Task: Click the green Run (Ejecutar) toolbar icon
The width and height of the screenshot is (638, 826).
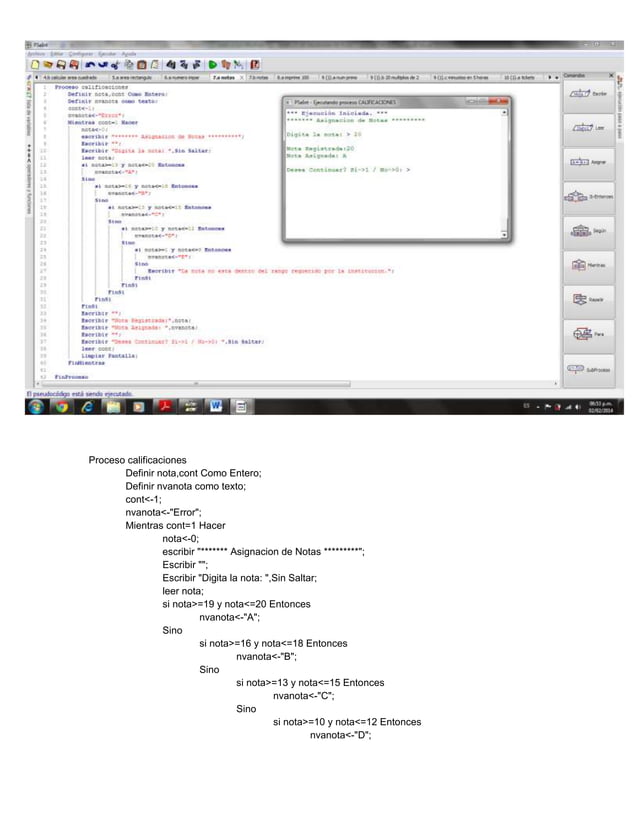Action: coord(212,65)
